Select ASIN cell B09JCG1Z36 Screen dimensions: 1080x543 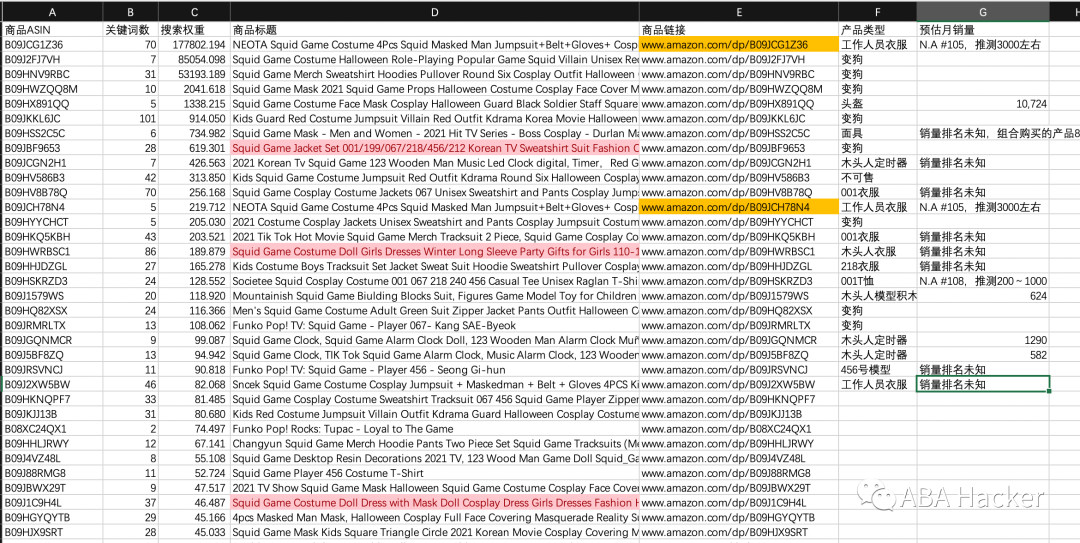point(52,45)
